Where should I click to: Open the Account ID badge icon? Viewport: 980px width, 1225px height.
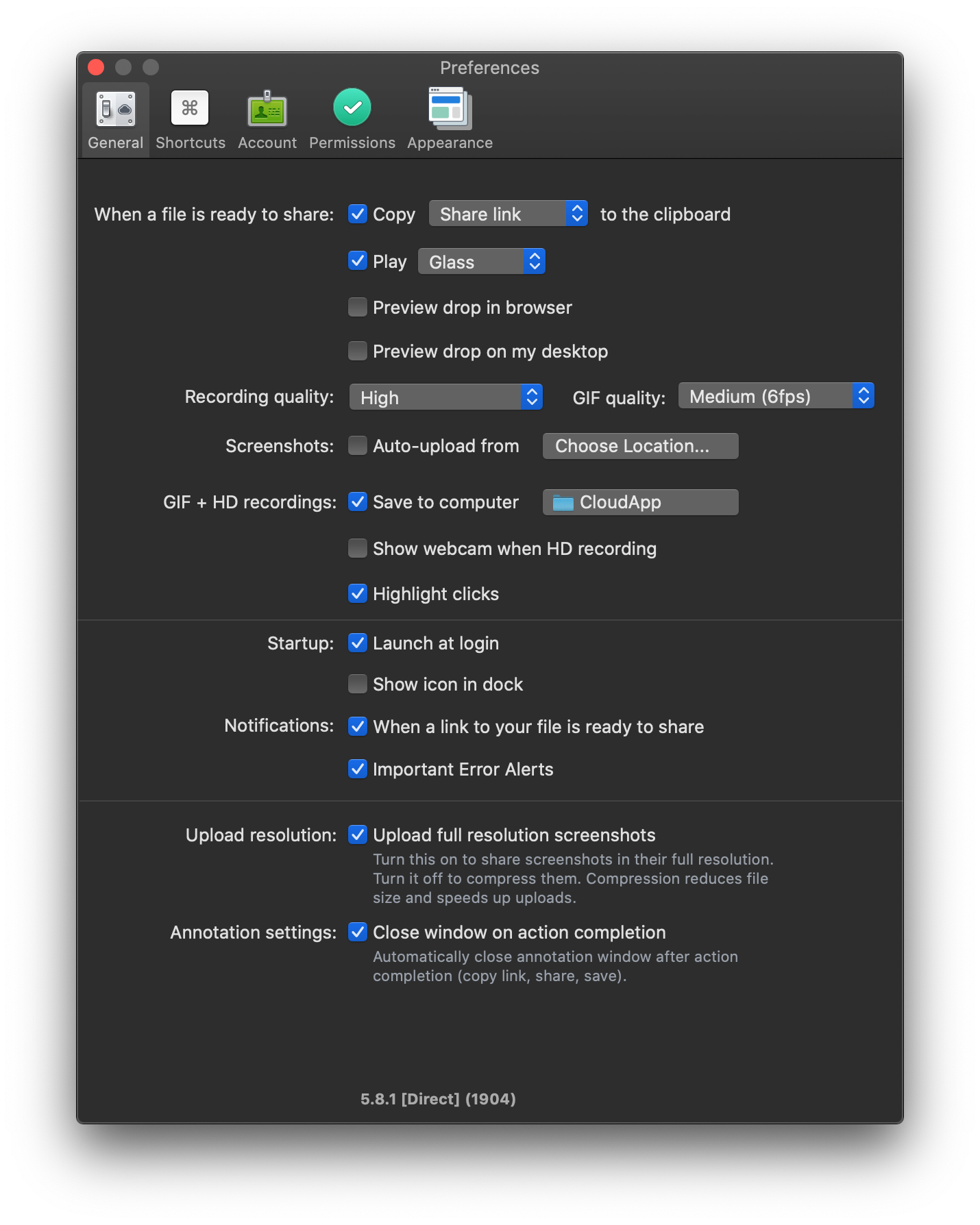click(x=267, y=109)
